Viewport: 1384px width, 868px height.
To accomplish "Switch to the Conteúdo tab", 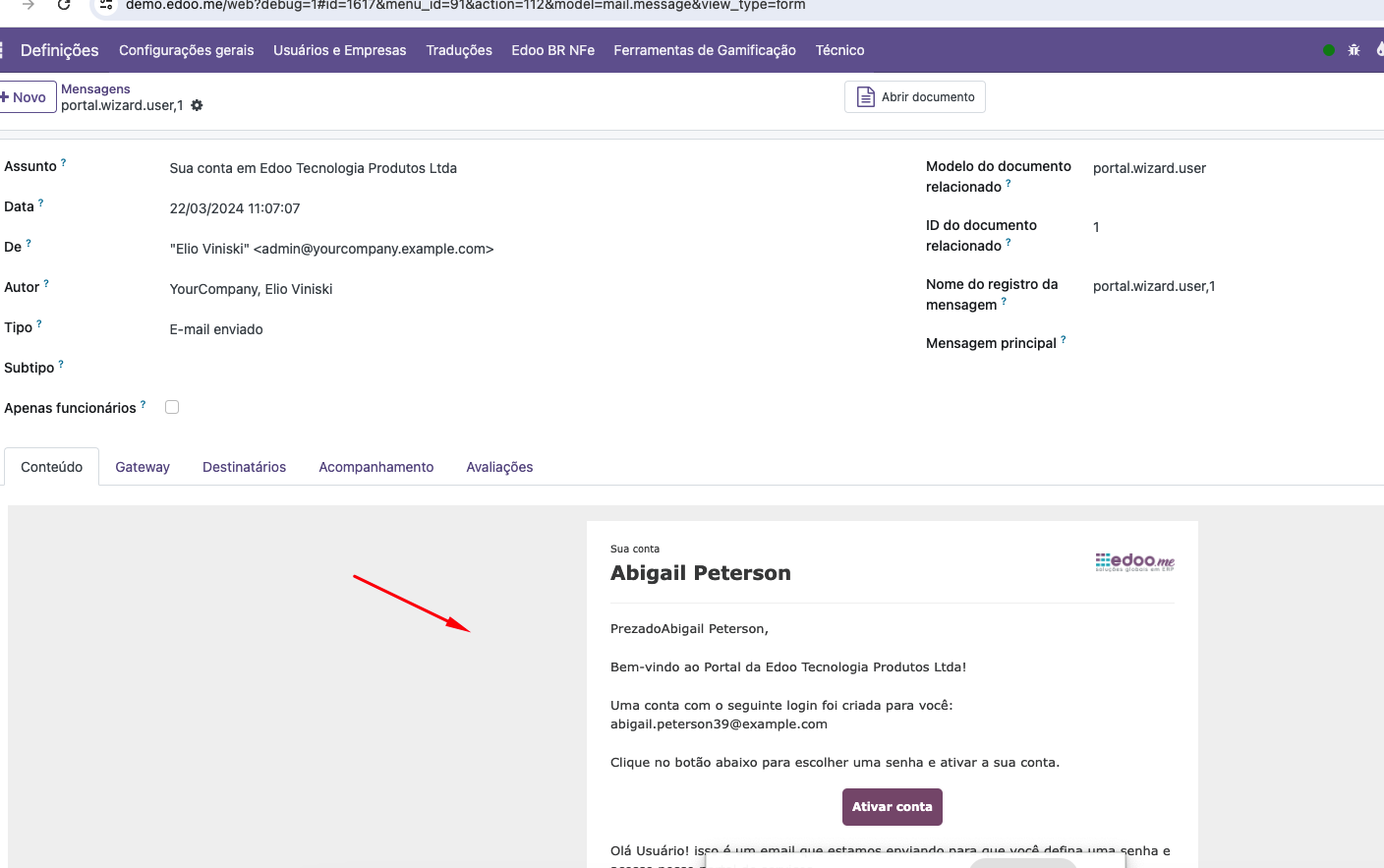I will click(52, 467).
